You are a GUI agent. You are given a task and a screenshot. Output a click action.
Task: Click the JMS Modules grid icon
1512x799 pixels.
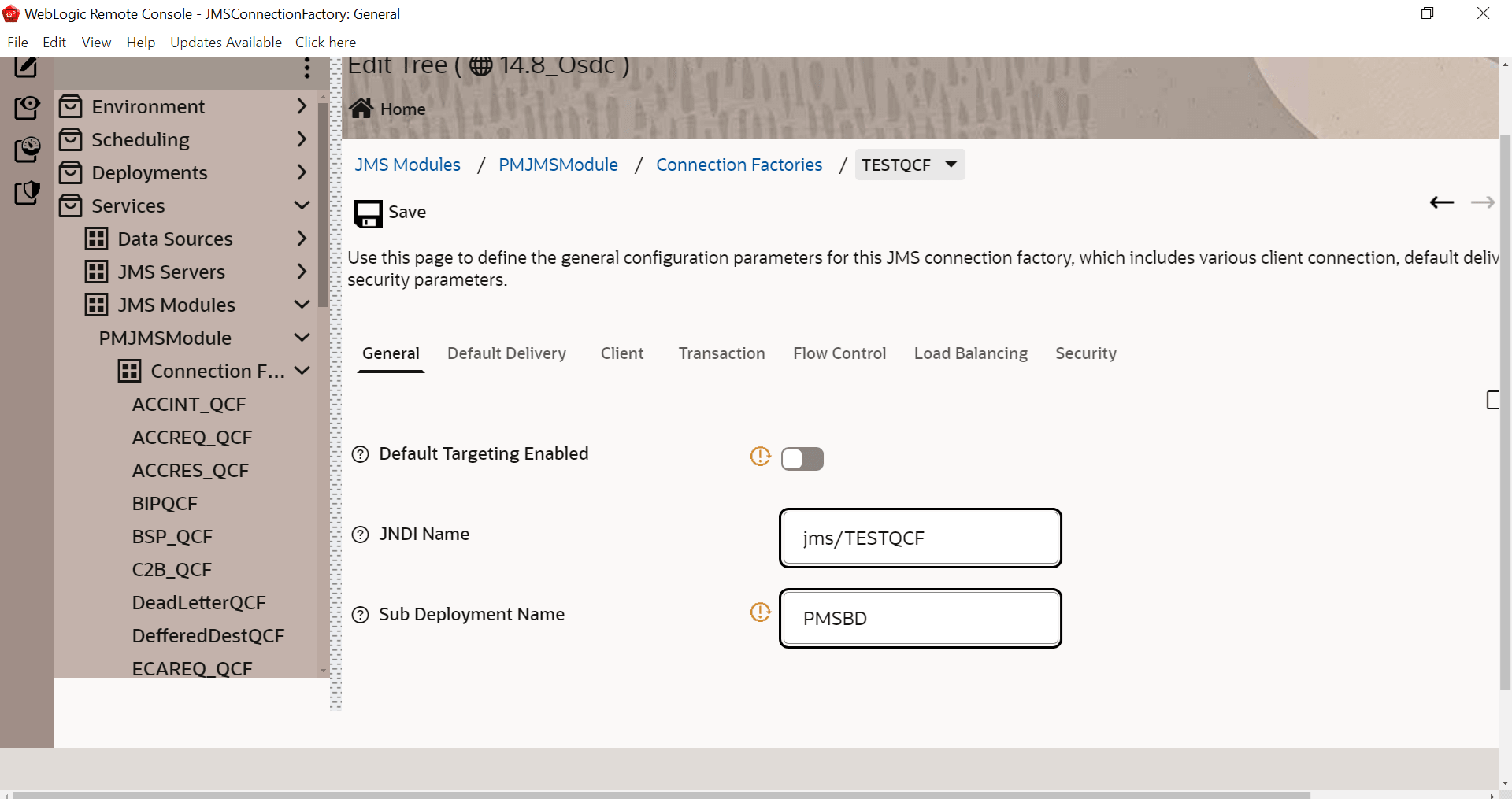(x=97, y=305)
